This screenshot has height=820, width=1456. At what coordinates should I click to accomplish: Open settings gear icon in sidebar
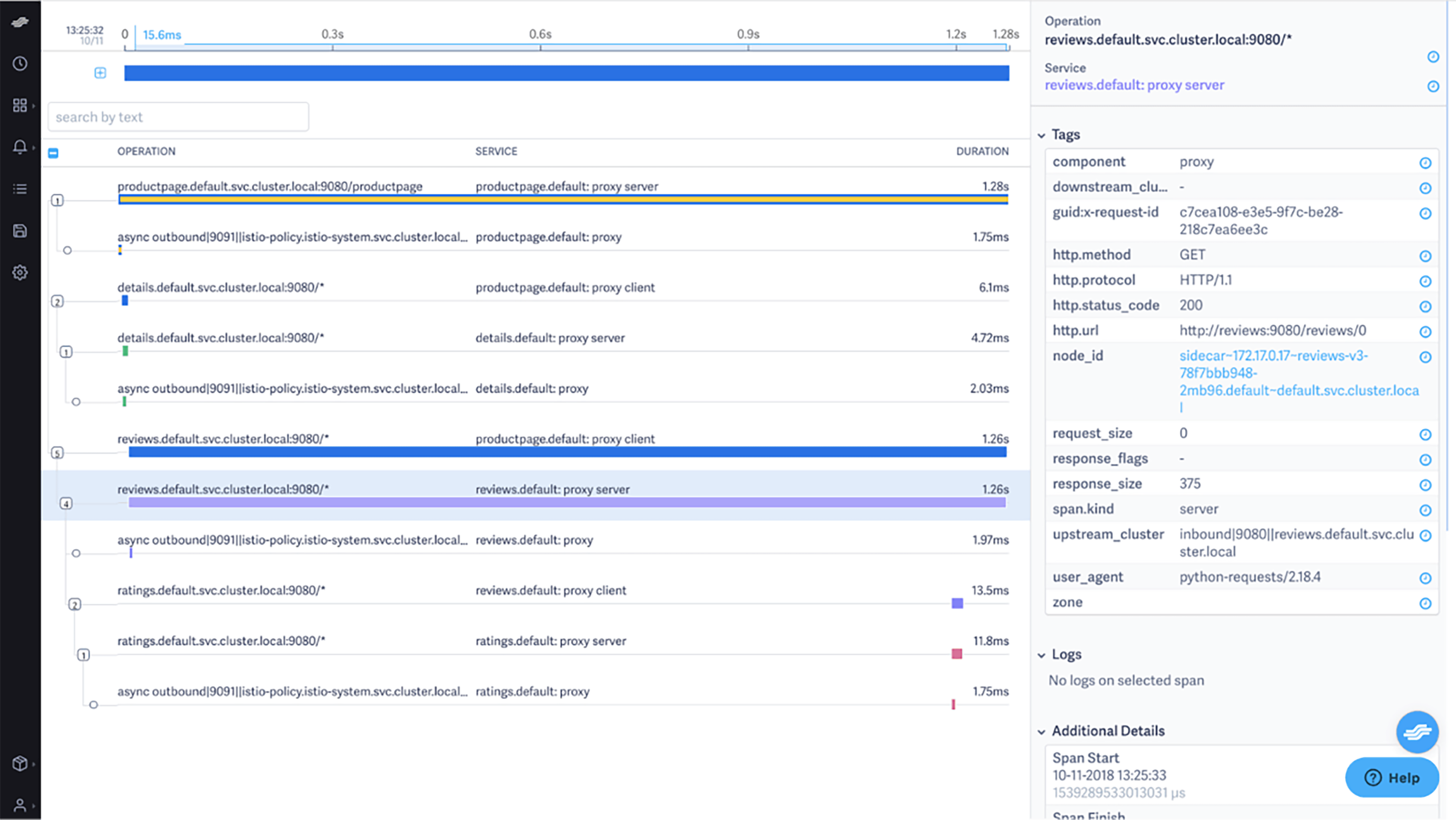(20, 273)
